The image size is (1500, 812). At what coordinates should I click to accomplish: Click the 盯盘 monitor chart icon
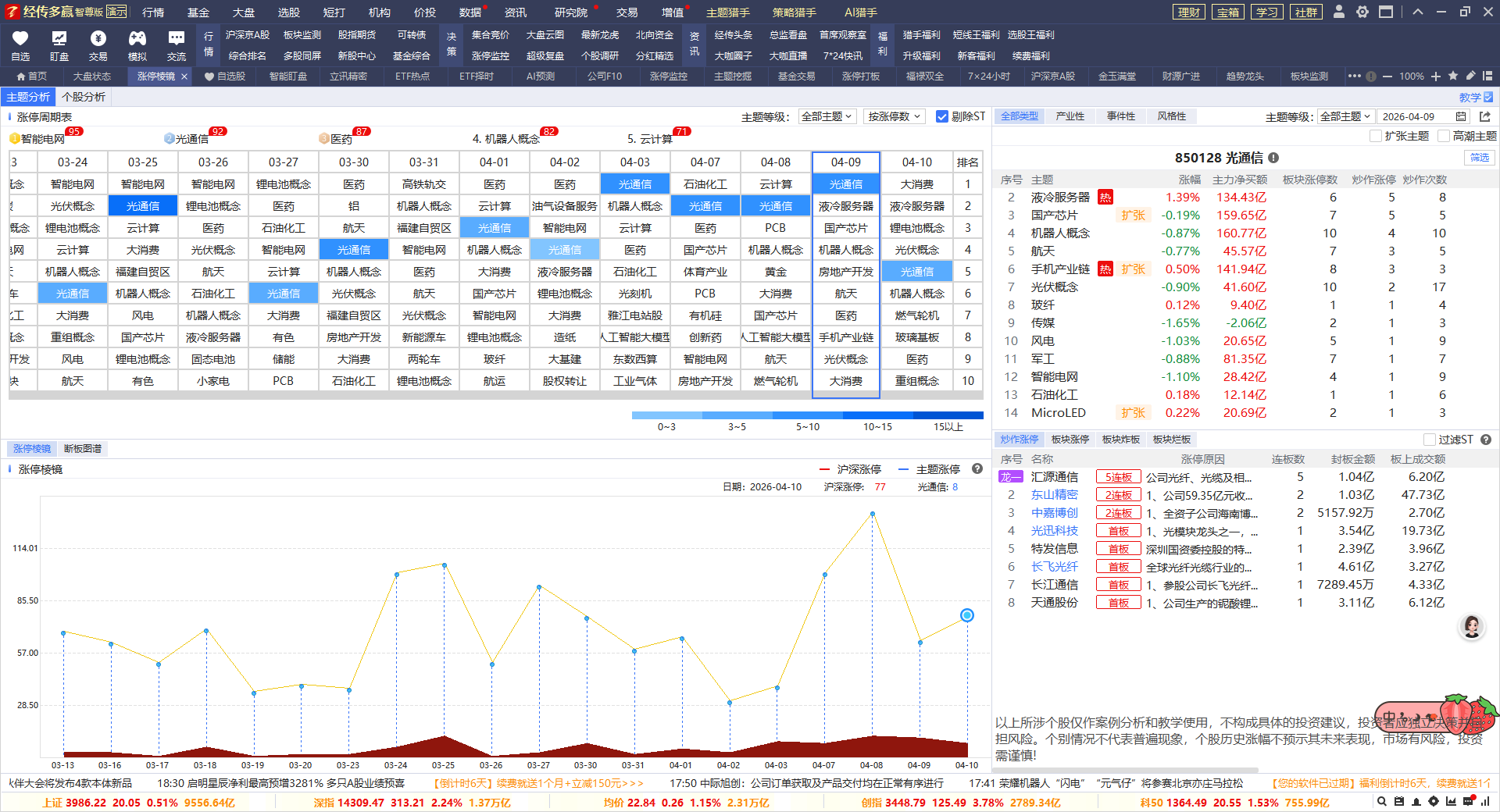click(59, 39)
